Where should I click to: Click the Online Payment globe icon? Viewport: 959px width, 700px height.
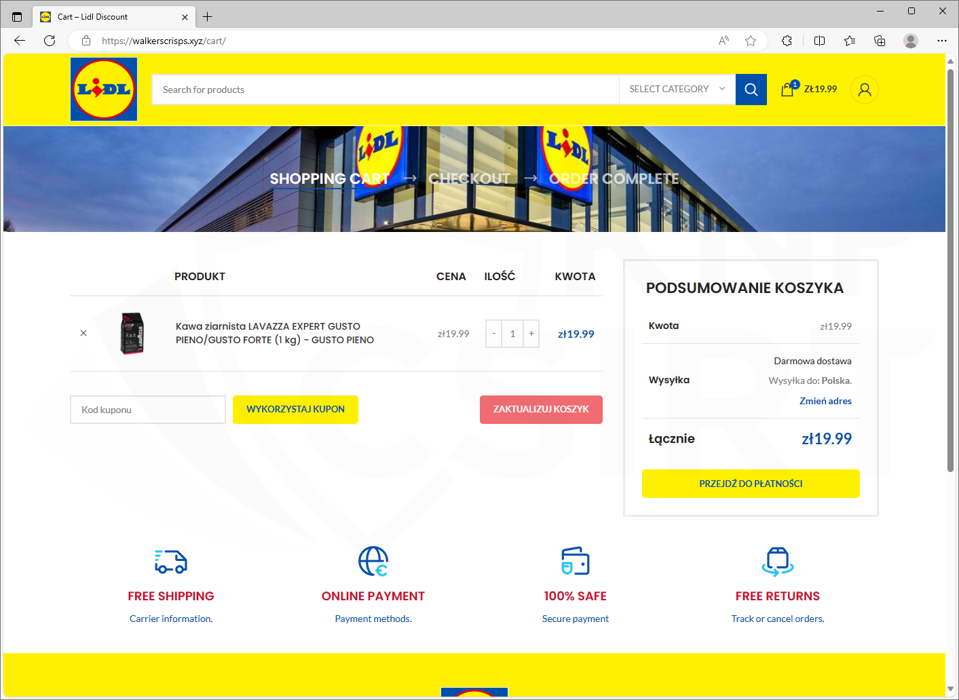coord(373,562)
